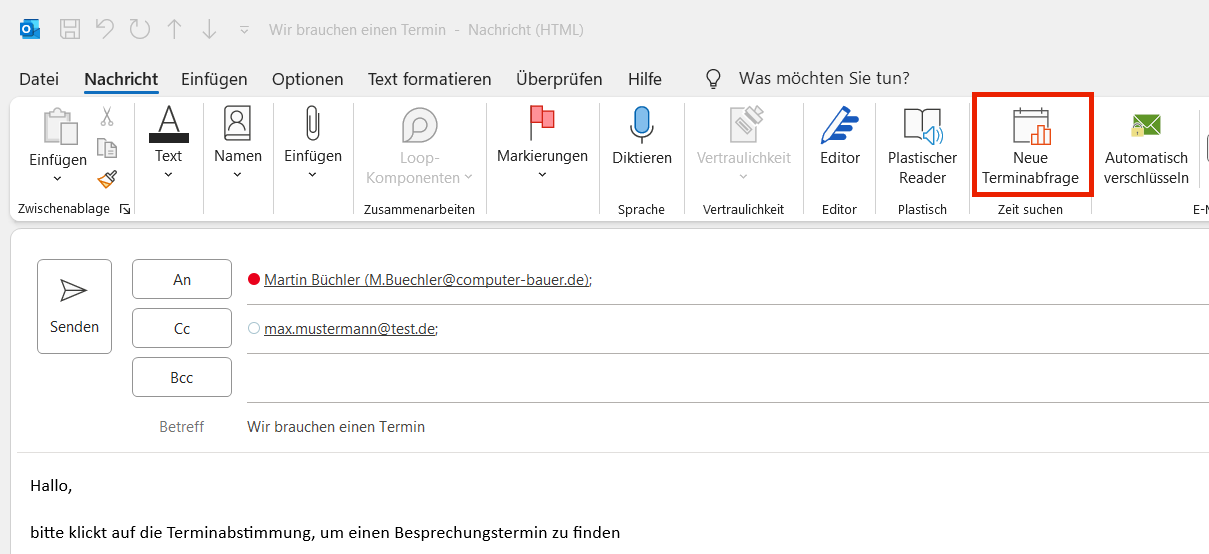Switch to the Optionen ribbon tab
Image resolution: width=1209 pixels, height=554 pixels.
click(307, 79)
